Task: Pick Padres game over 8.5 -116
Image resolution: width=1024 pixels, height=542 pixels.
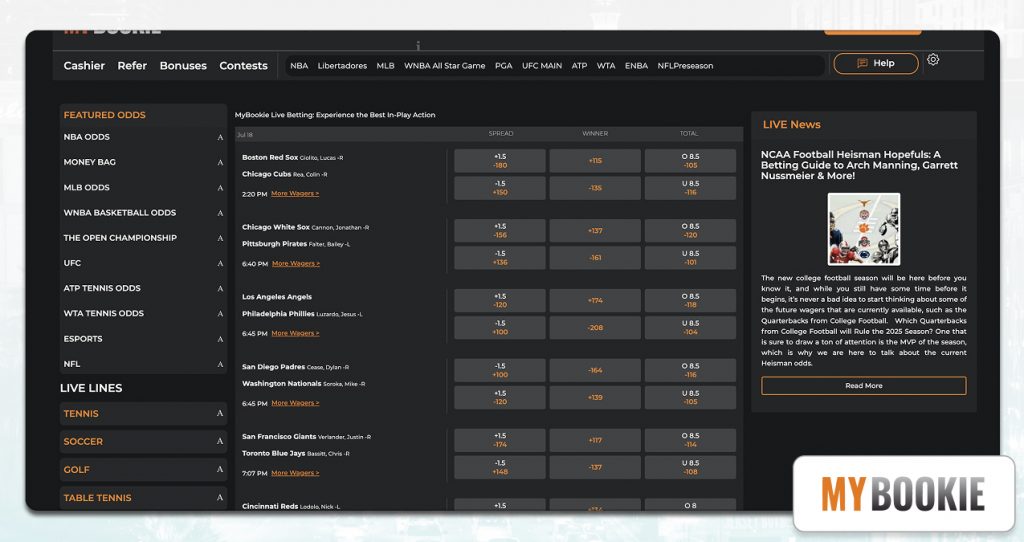Action: coord(690,371)
